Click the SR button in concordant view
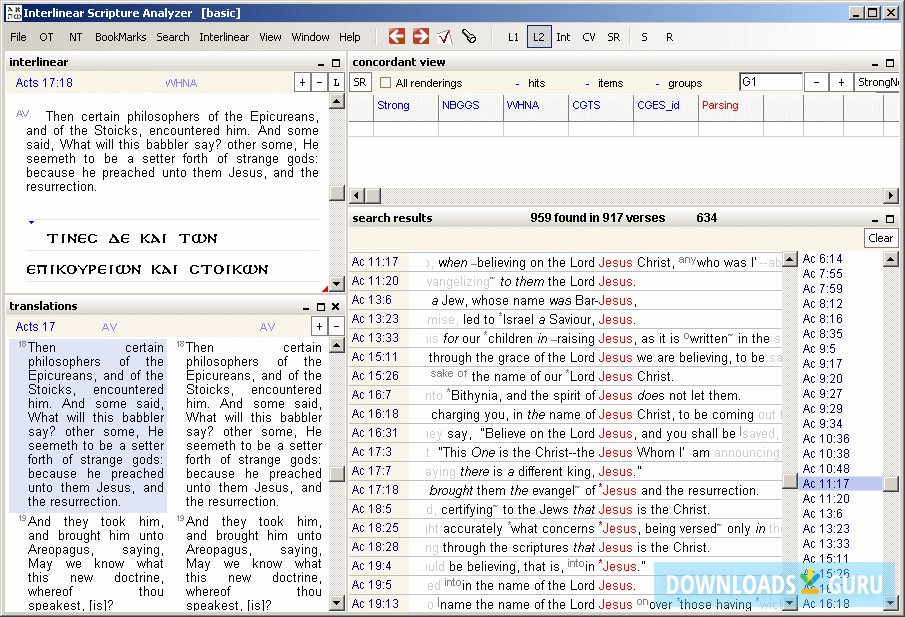The image size is (905, 617). [x=360, y=82]
